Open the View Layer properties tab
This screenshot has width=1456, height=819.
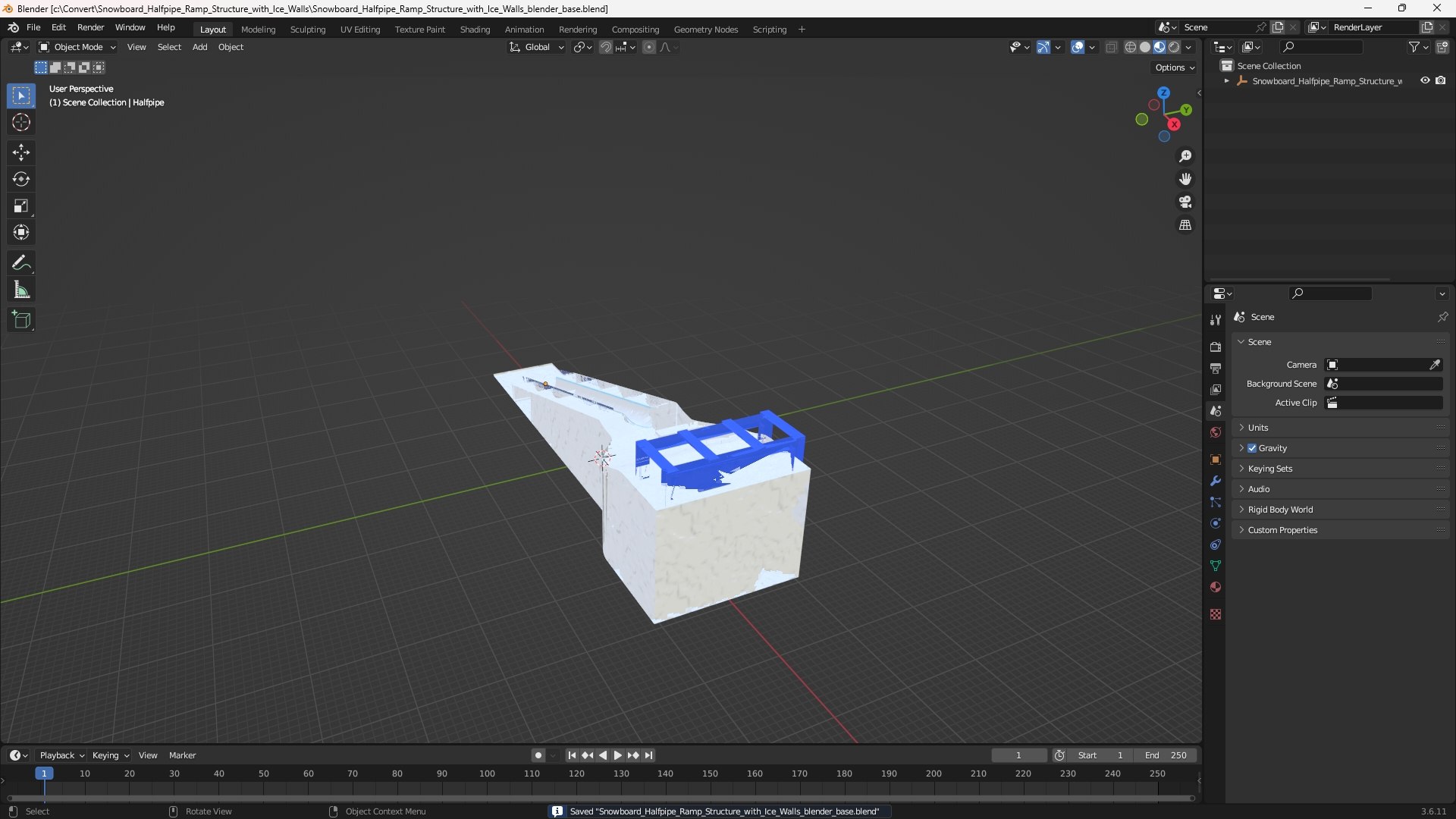pos(1216,389)
